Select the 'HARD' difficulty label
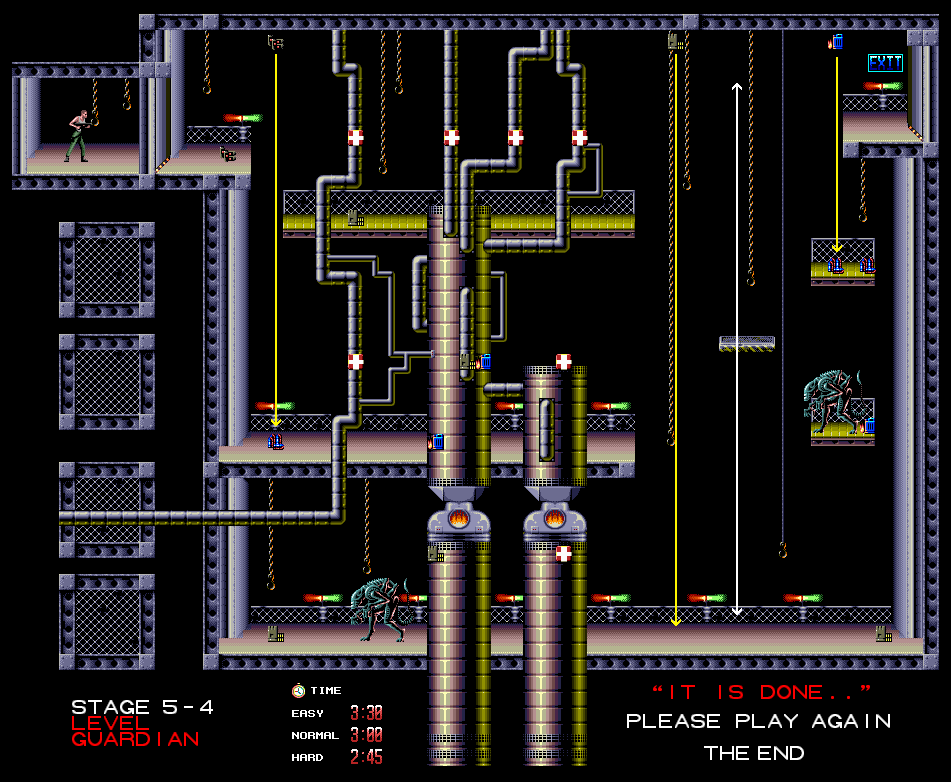This screenshot has height=782, width=951. tap(307, 757)
